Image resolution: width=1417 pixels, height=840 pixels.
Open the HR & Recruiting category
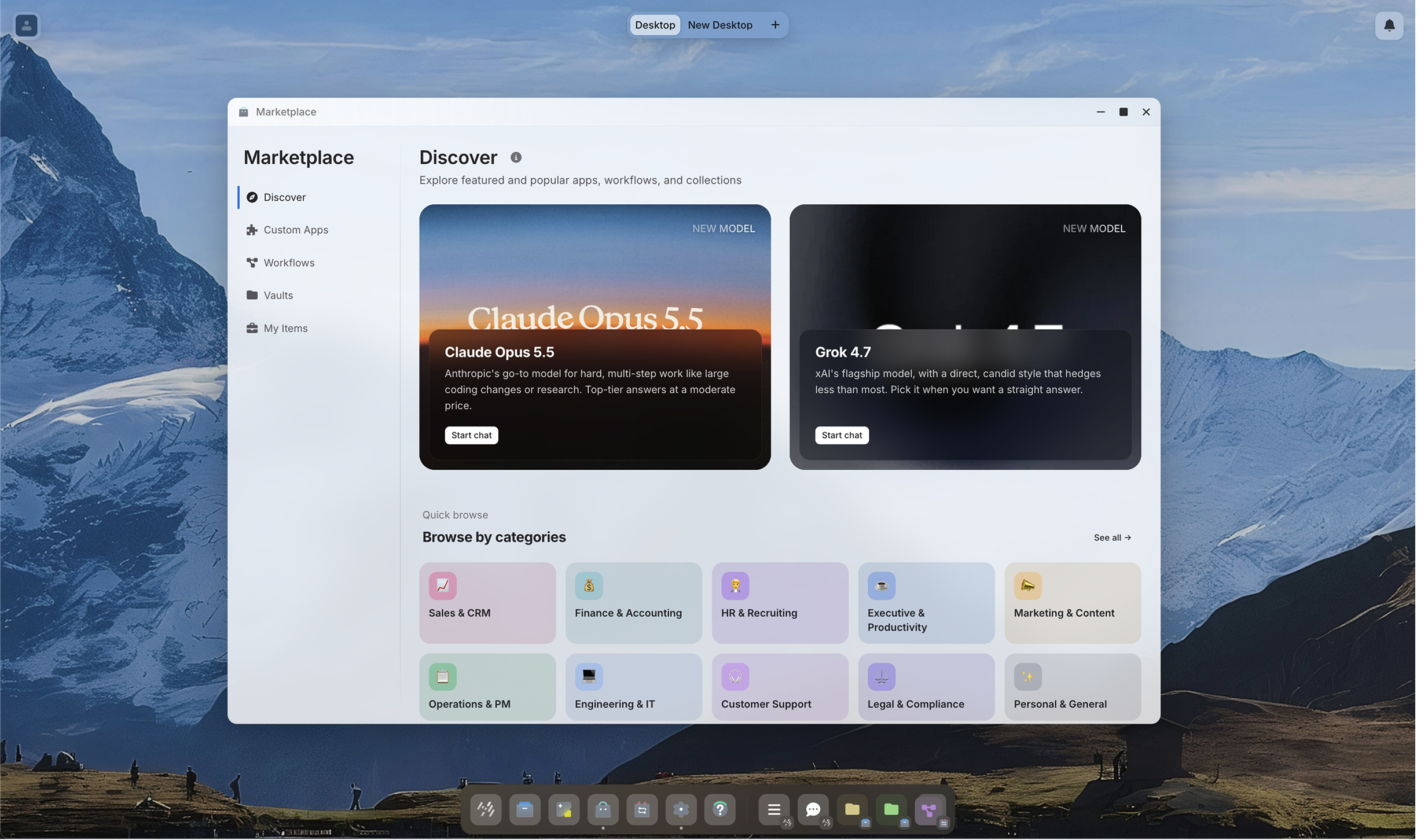coord(781,603)
